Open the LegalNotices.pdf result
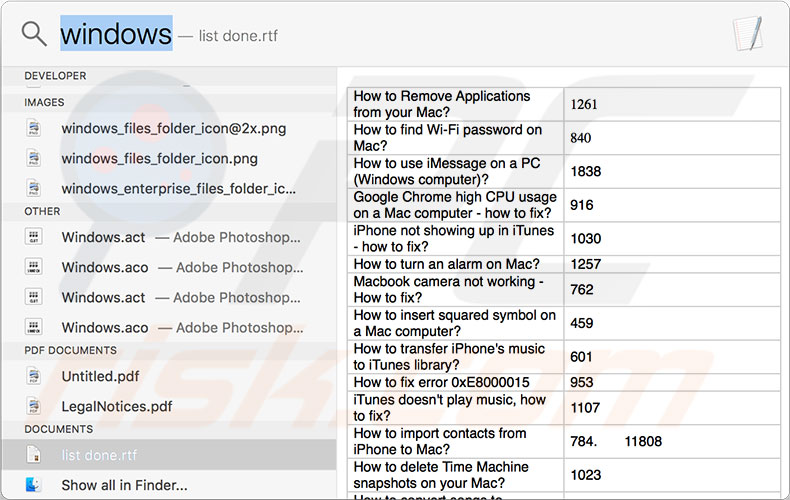Image resolution: width=790 pixels, height=500 pixels. [x=169, y=406]
